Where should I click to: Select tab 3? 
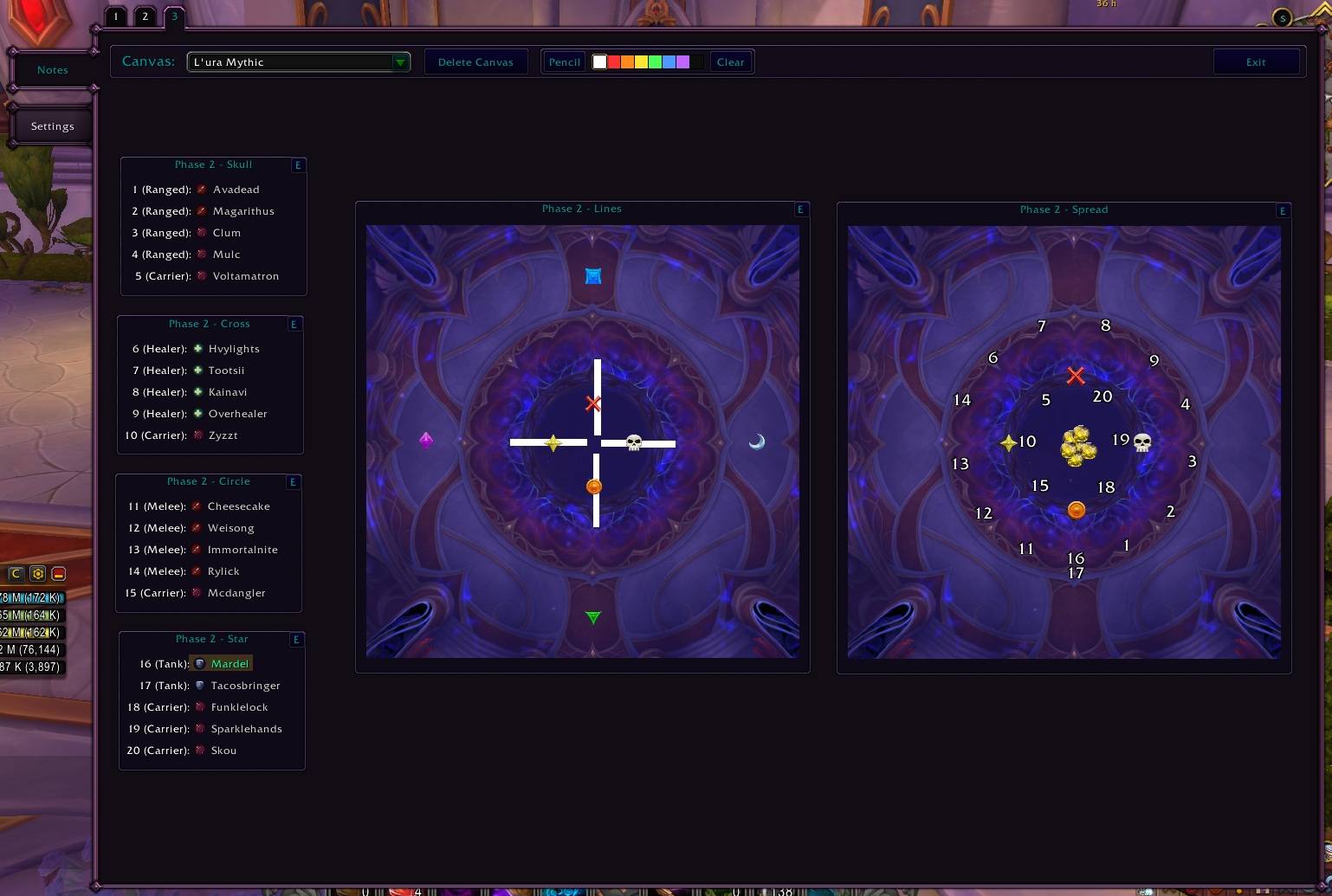174,16
